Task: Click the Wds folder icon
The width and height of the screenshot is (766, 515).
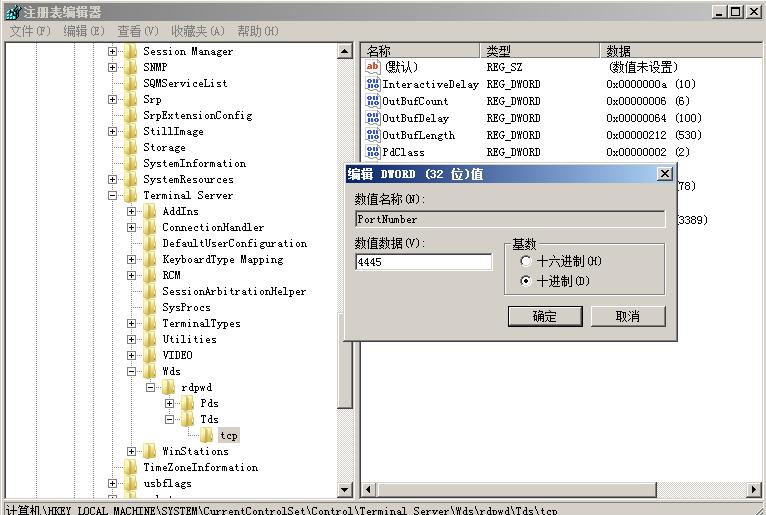Action: coord(149,371)
